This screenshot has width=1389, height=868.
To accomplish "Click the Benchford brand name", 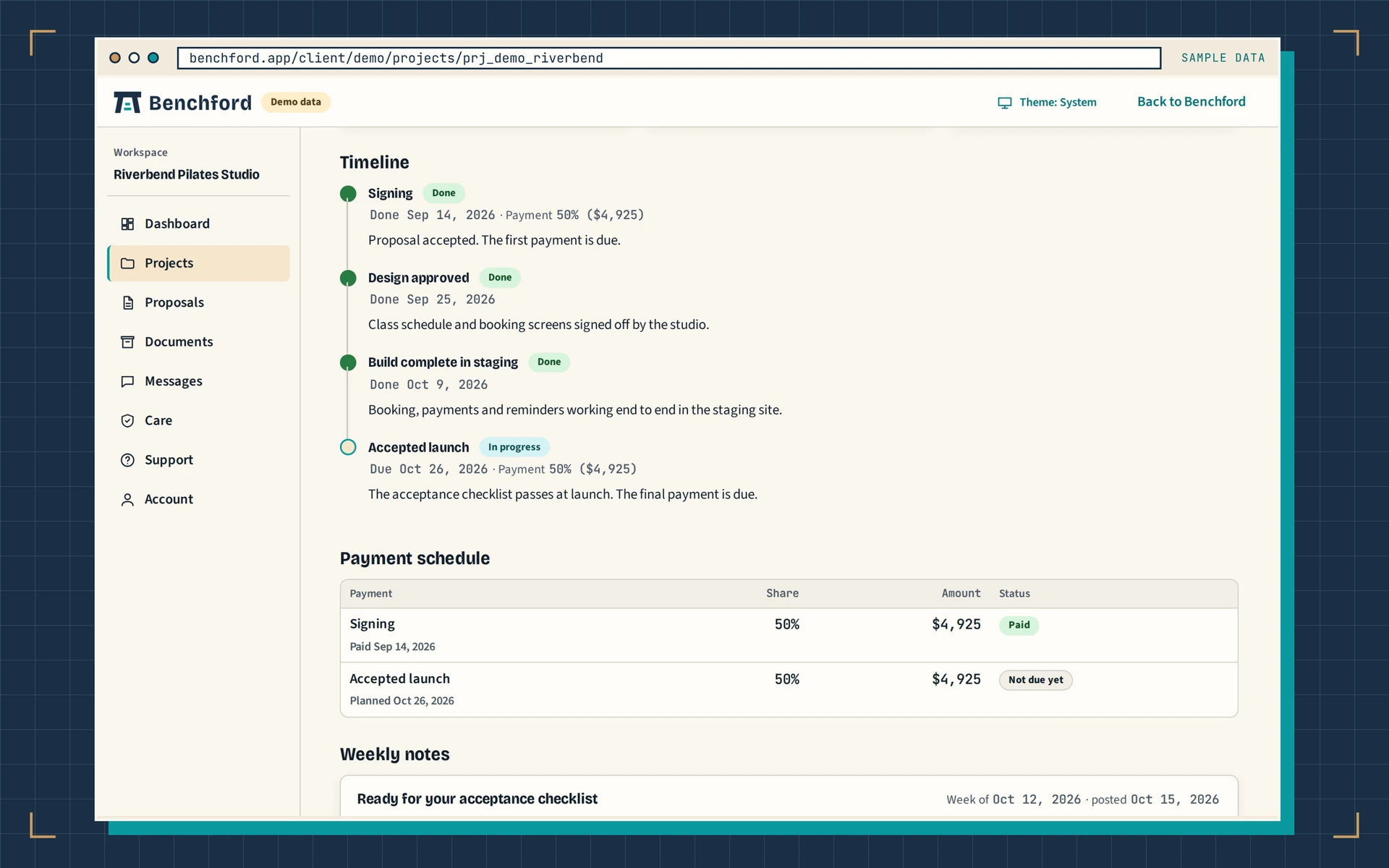I will click(200, 103).
